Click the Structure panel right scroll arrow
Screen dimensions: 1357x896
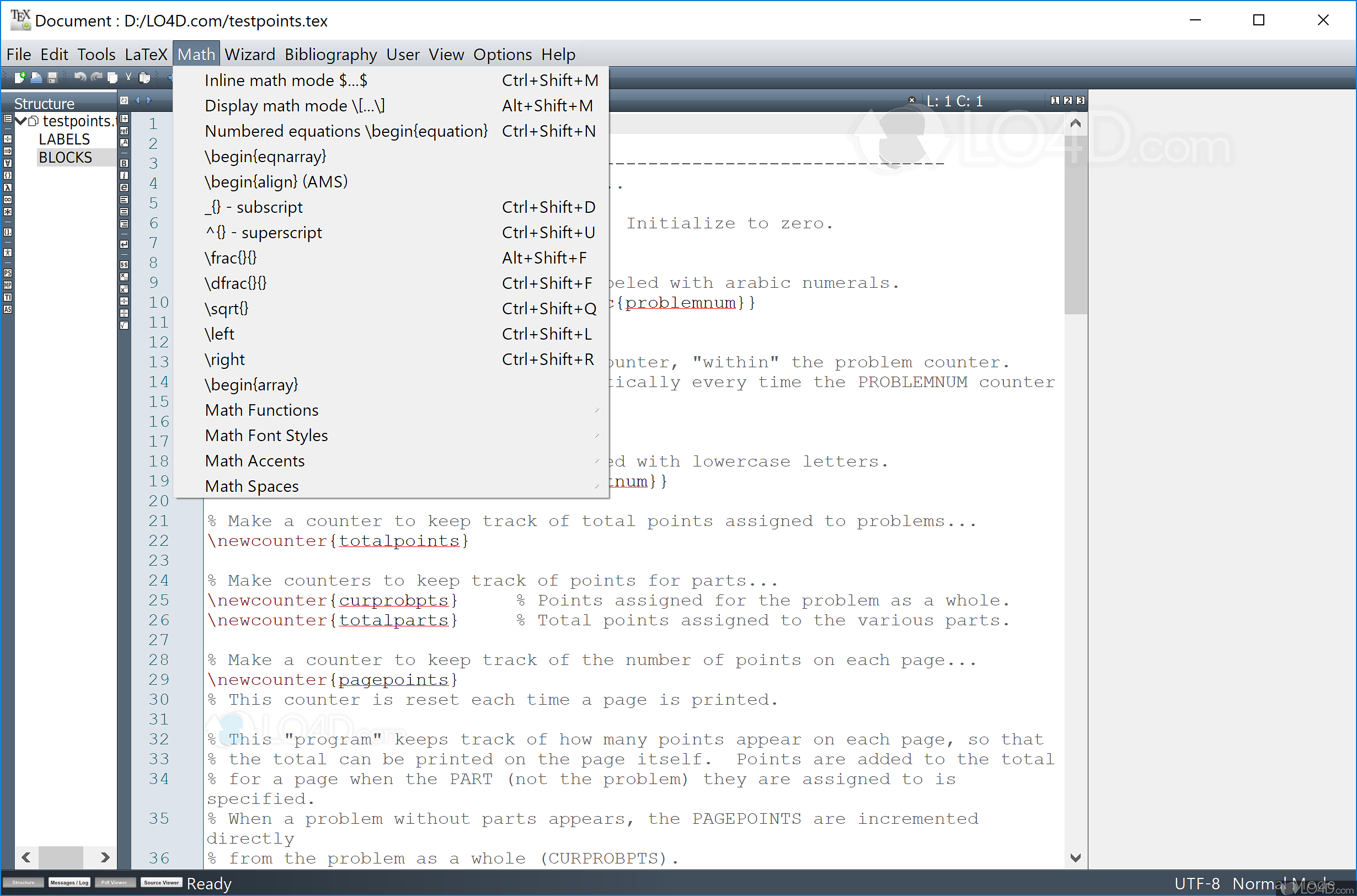click(x=105, y=857)
